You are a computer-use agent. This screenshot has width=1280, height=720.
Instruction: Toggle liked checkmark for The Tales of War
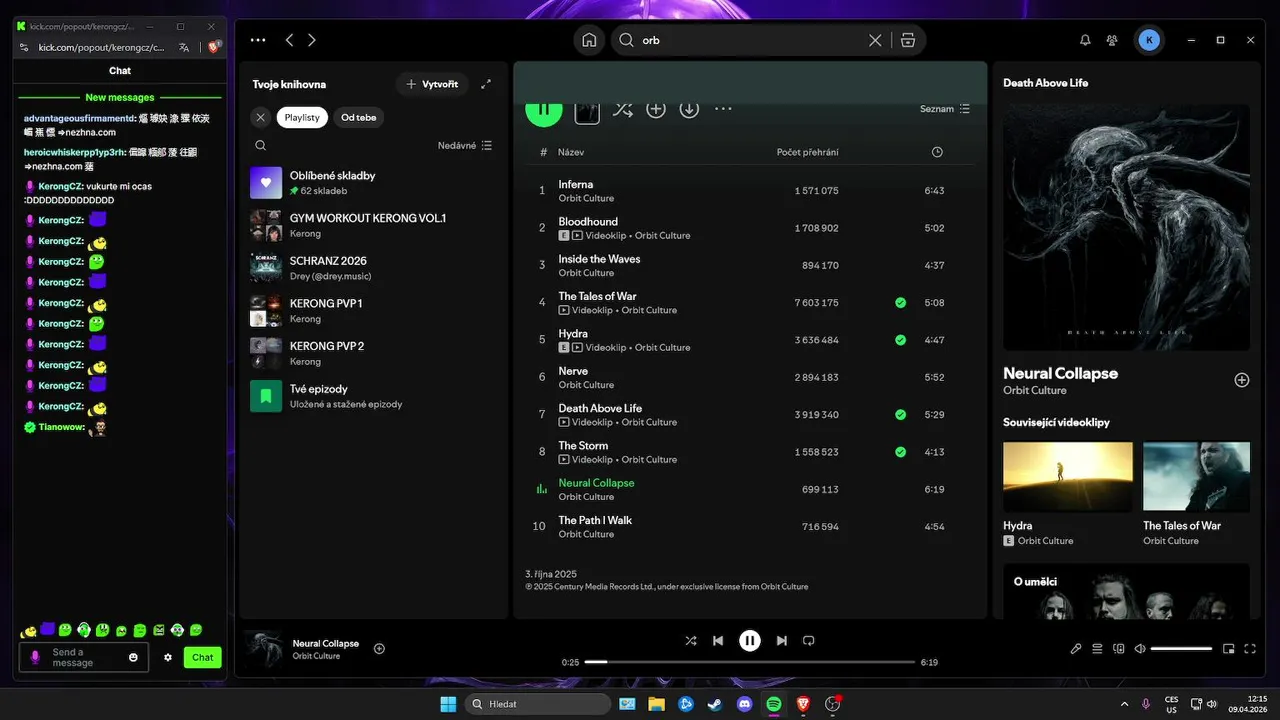[901, 302]
